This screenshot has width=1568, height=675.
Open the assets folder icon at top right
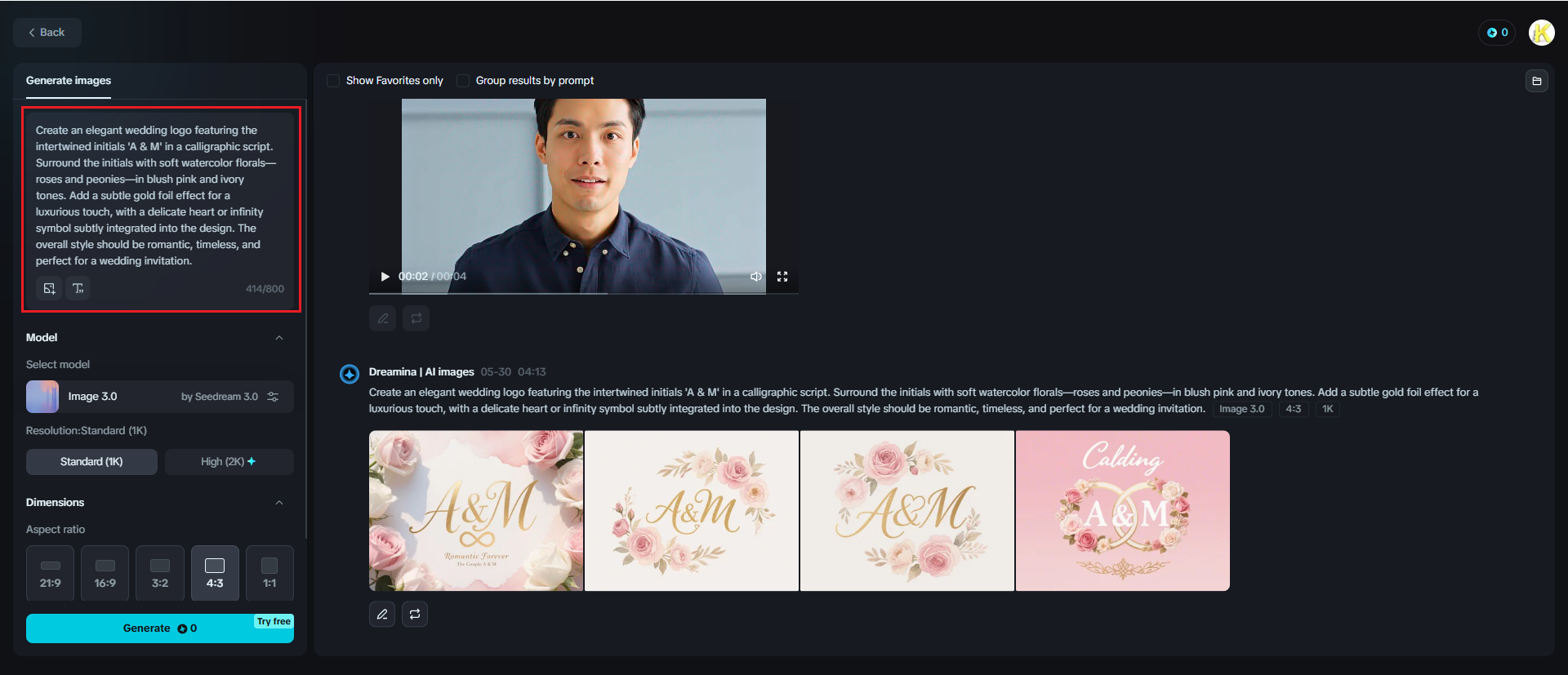(1536, 81)
